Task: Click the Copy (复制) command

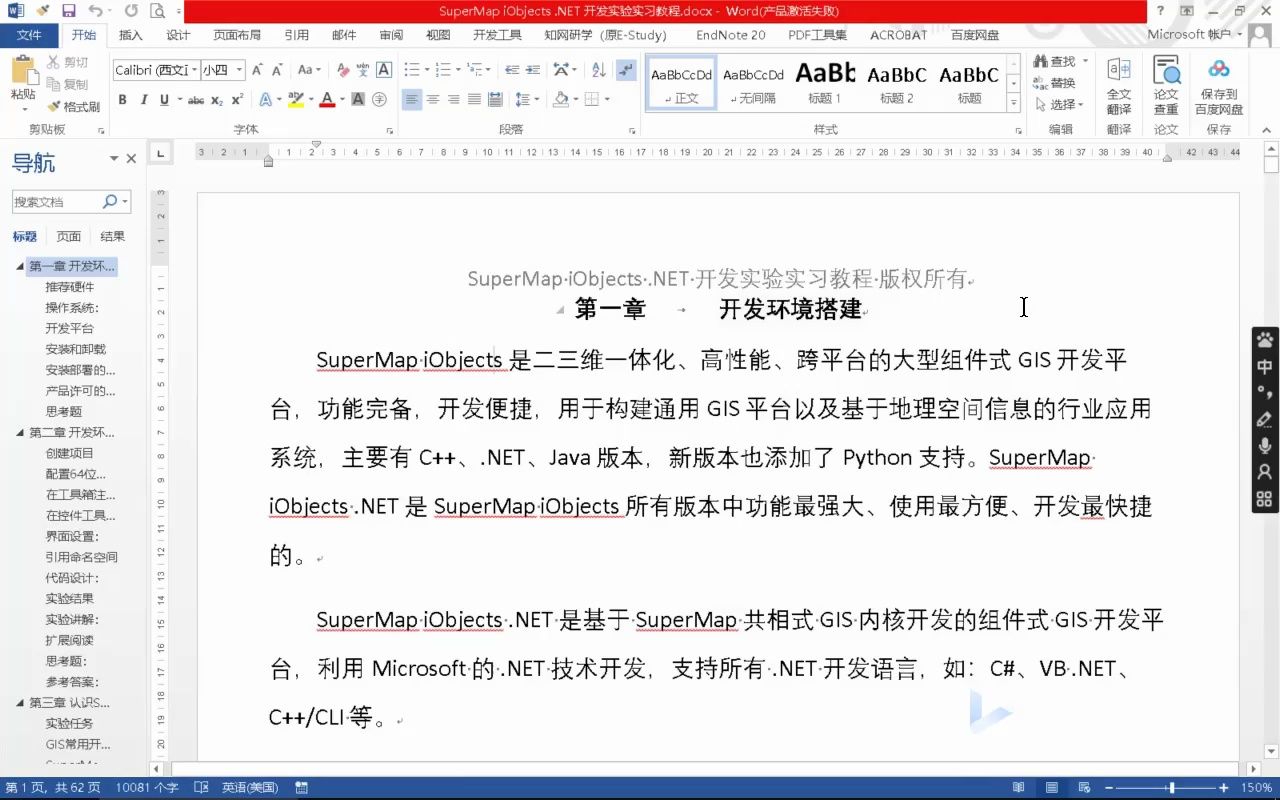Action: tap(68, 84)
